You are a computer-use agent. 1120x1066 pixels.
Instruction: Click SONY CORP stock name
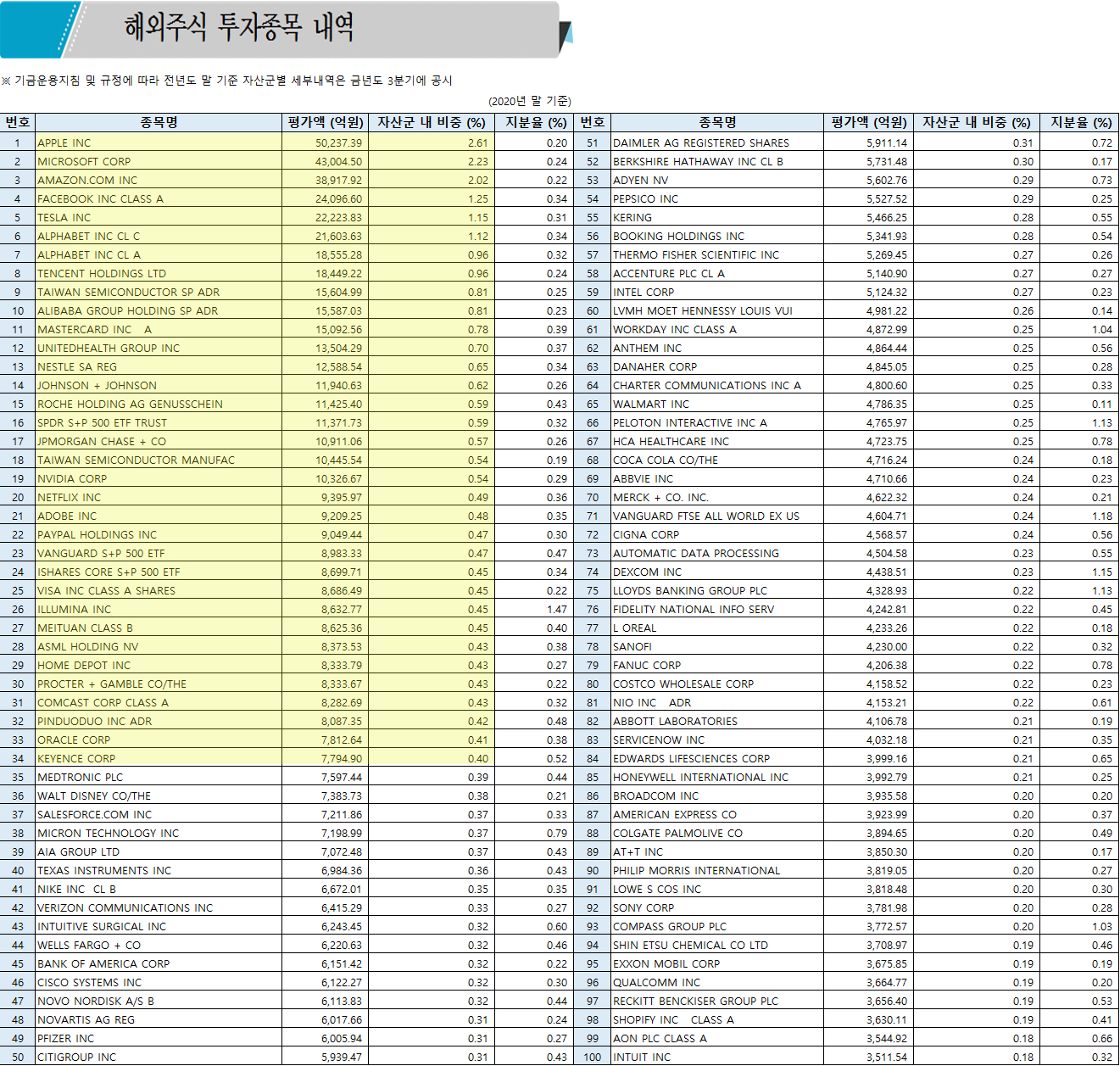coord(717,907)
